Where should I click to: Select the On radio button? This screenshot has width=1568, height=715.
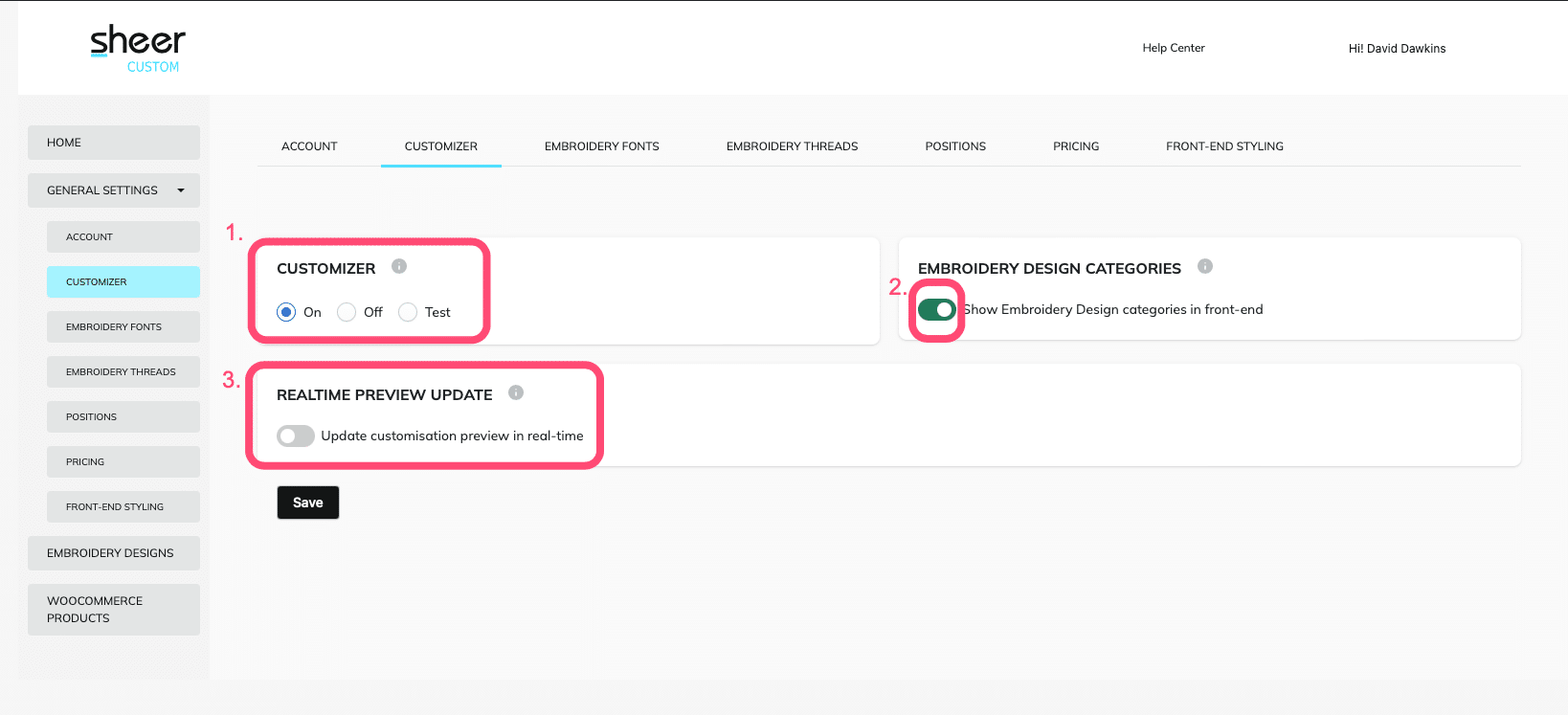[286, 312]
